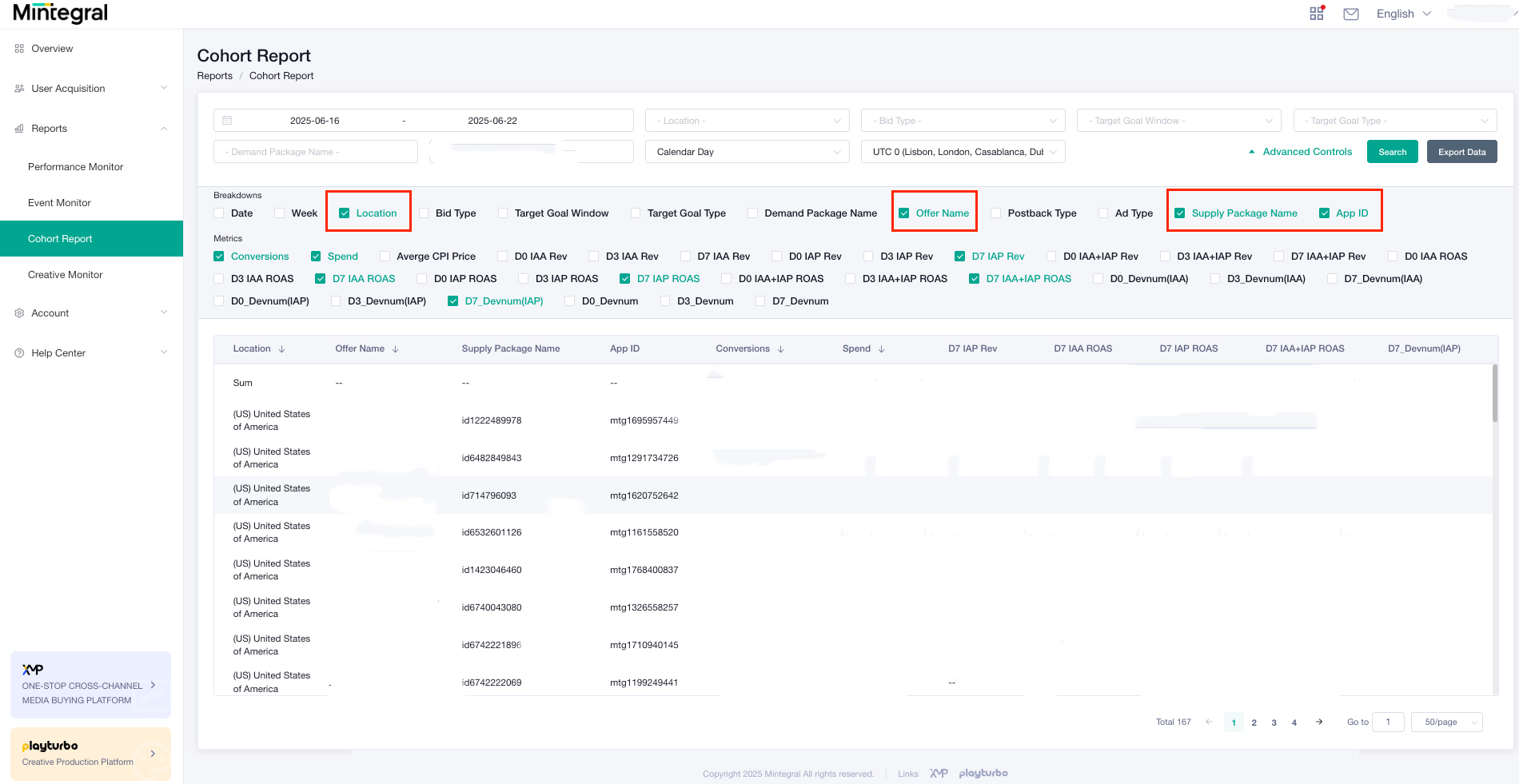The width and height of the screenshot is (1519, 784).
Task: Open the timezone selector dropdown
Action: click(x=963, y=151)
